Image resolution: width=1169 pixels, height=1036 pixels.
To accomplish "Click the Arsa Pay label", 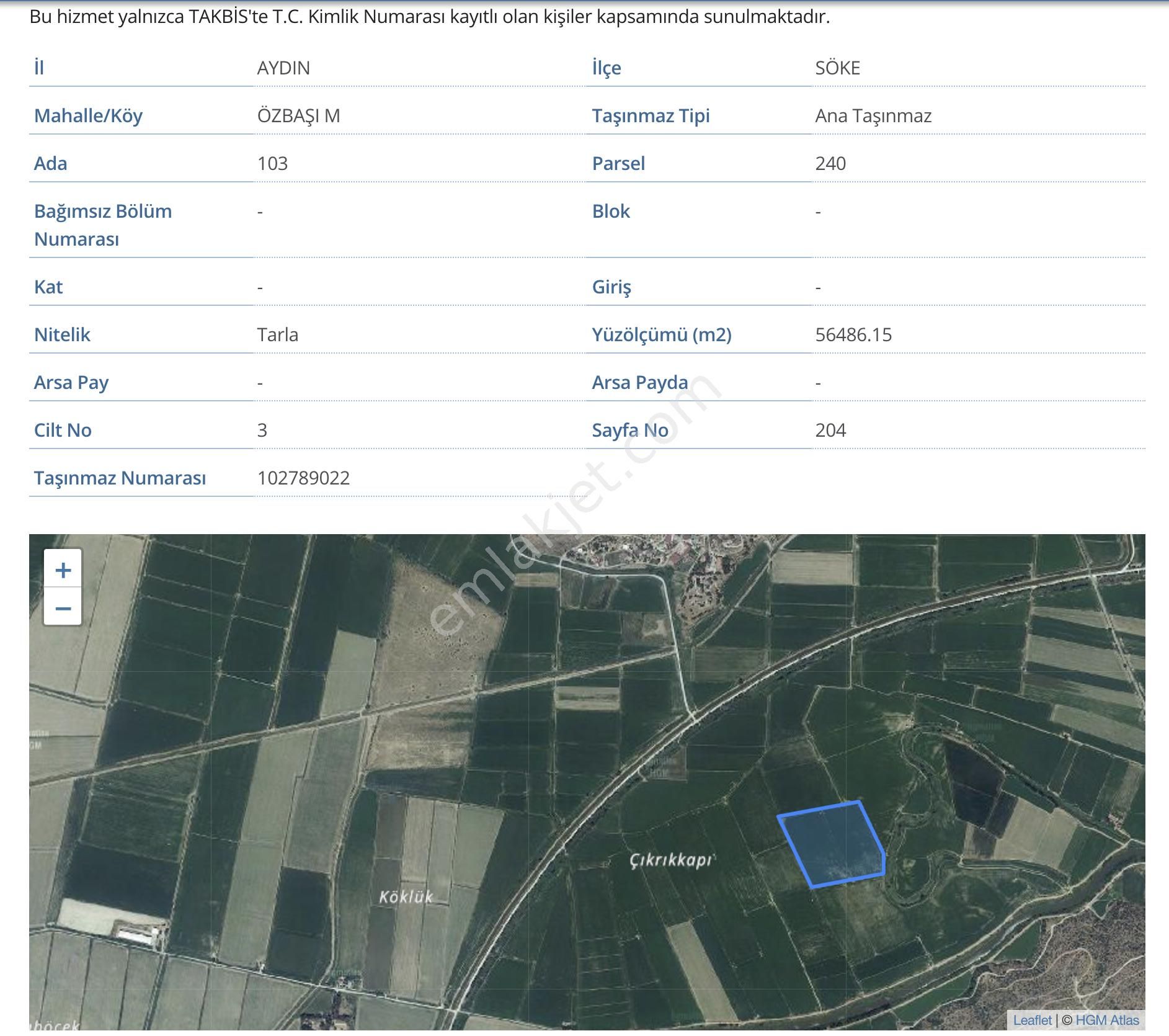I will point(71,382).
